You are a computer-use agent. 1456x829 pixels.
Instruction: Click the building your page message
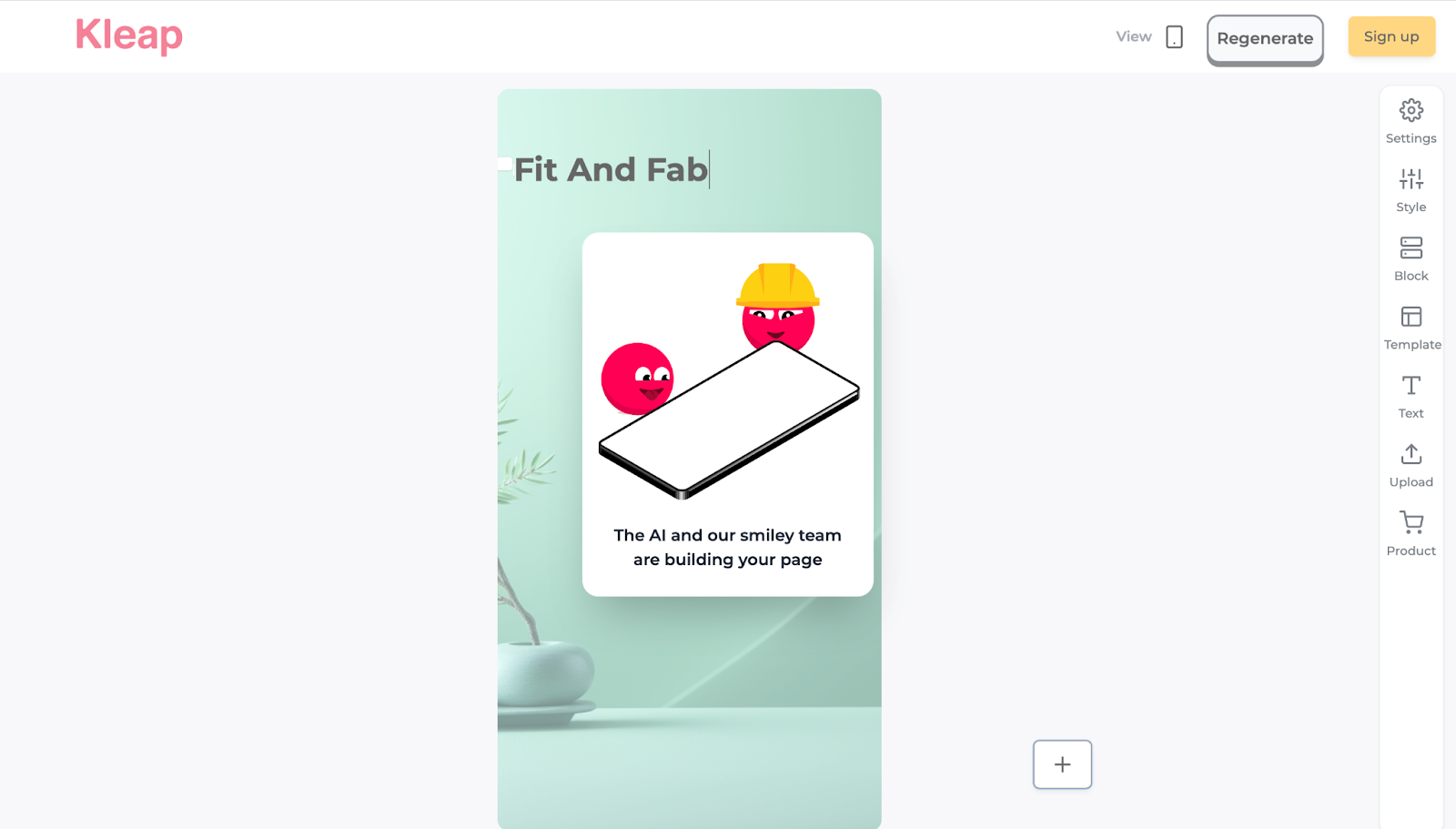pos(728,547)
